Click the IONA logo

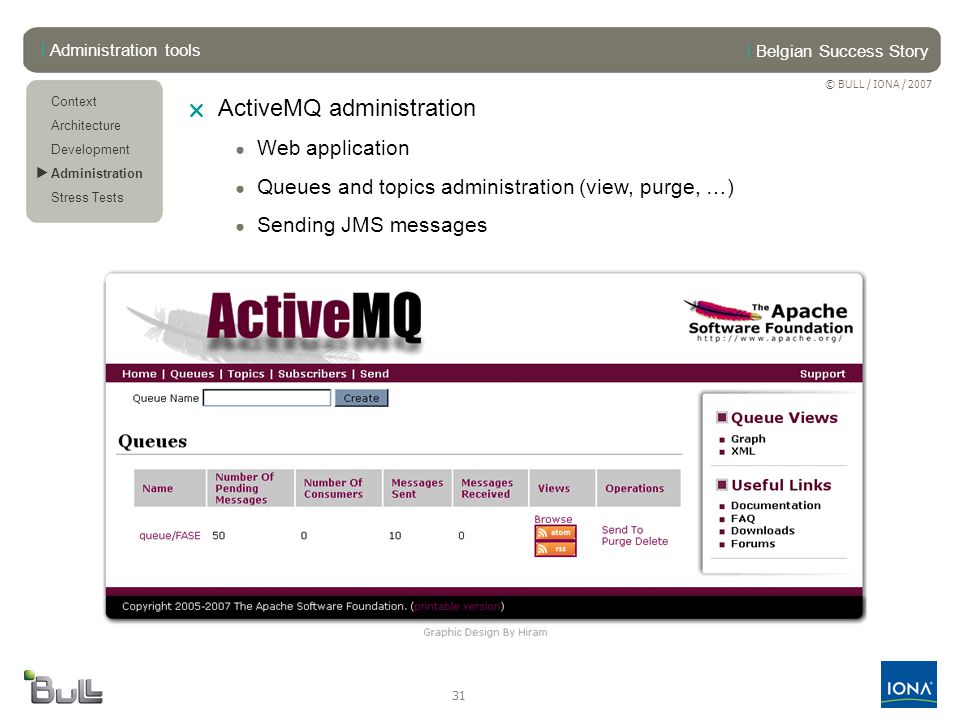(909, 684)
